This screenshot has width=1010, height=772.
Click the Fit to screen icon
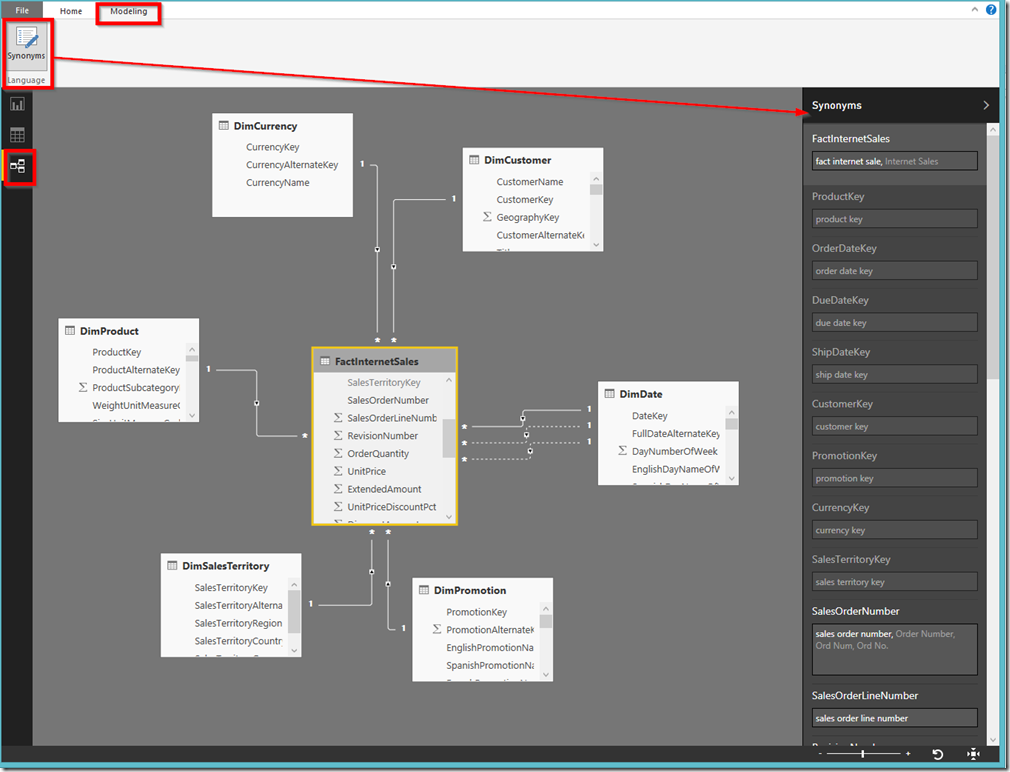(x=972, y=754)
